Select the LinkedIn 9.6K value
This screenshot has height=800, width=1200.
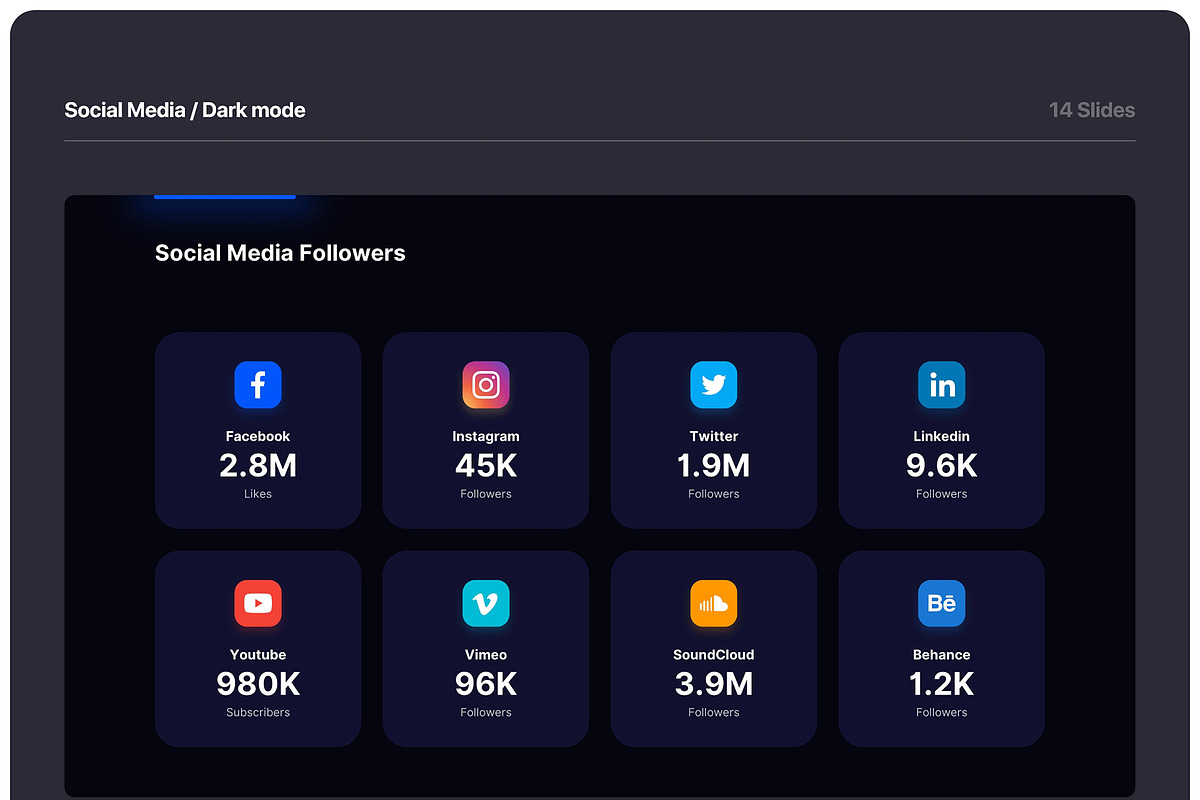(x=942, y=465)
